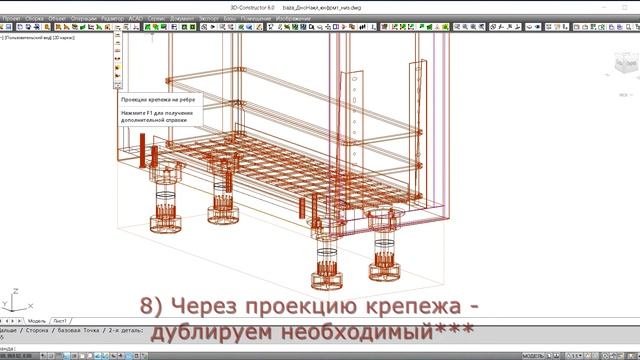Click the black vertical bars toolbar icon
This screenshot has height=360, width=640.
pyautogui.click(x=362, y=27)
